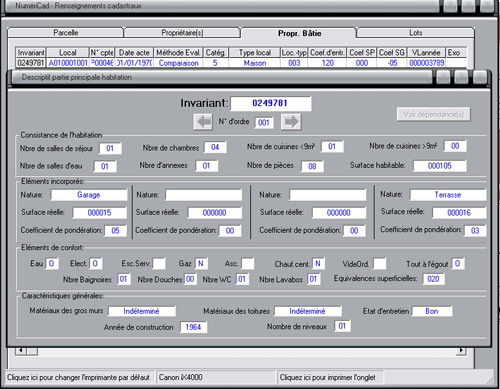Click the Surface réelle field 000015
The width and height of the screenshot is (500, 389).
(100, 213)
